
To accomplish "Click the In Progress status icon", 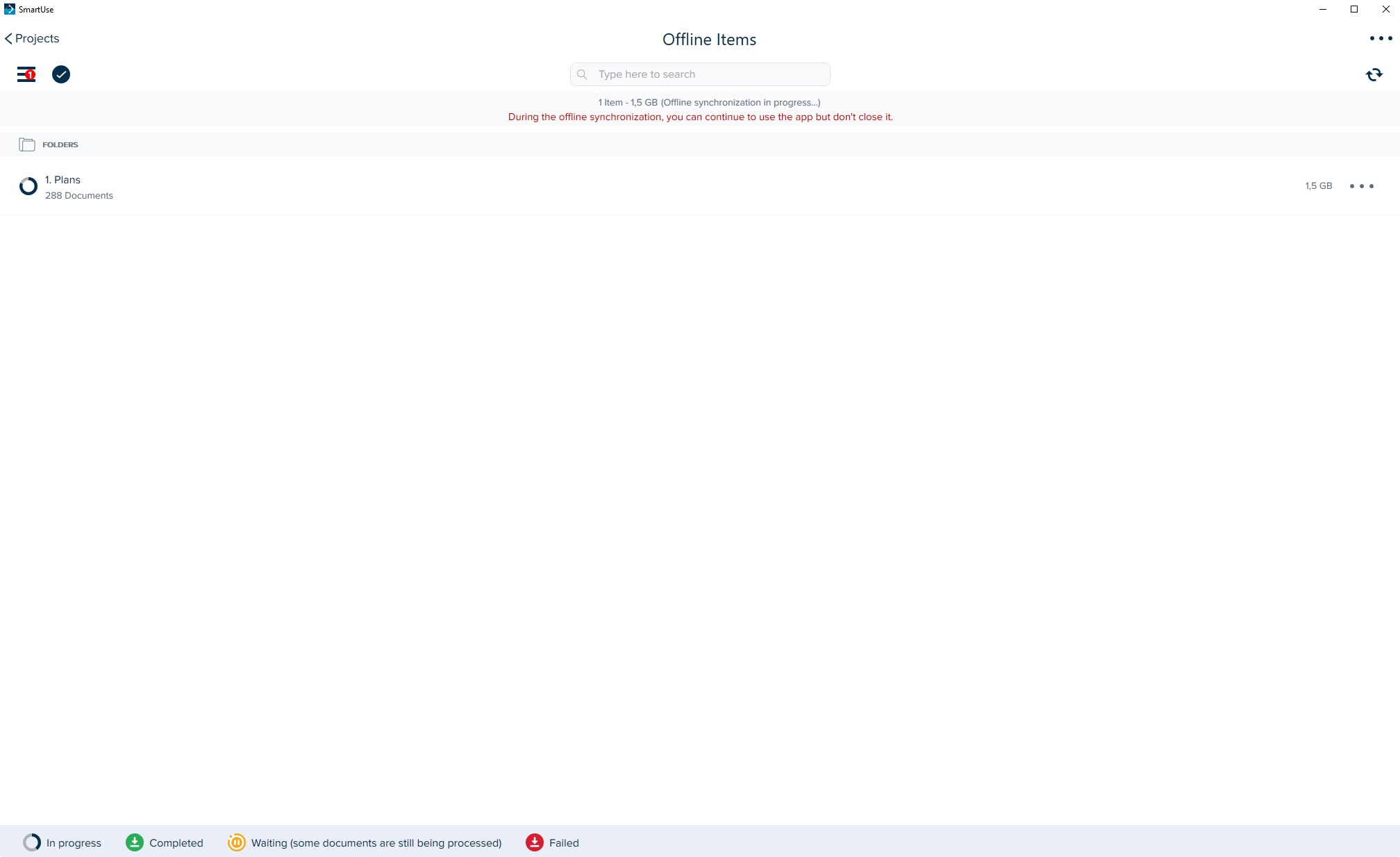I will coord(31,841).
